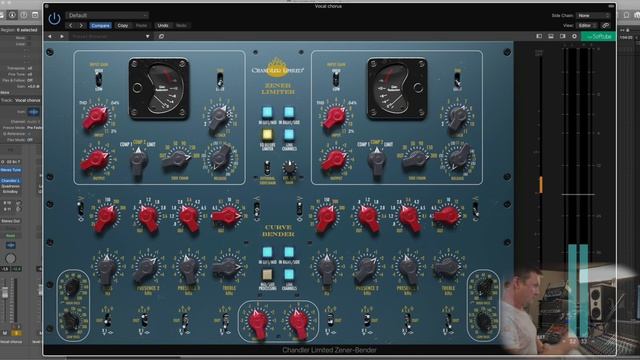Viewport: 640px width, 360px height.
Task: Click left channel Side Chain filter knob
Action: click(177, 160)
